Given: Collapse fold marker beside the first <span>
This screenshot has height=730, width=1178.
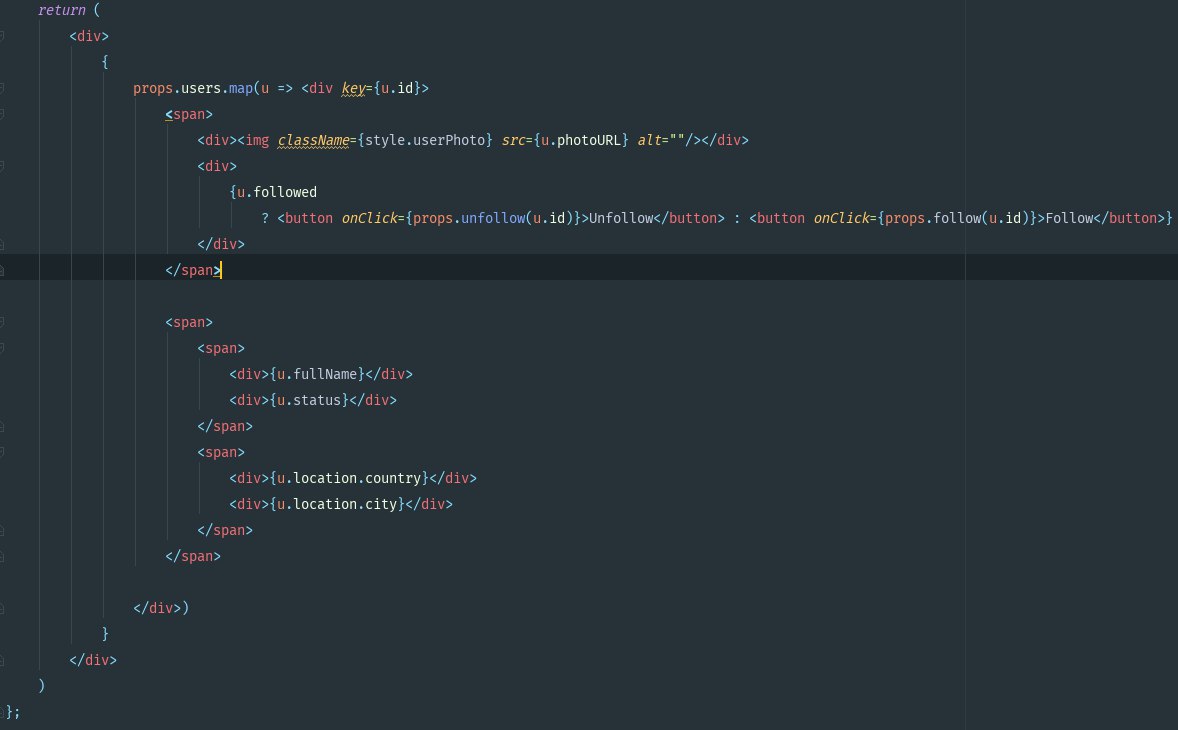Looking at the screenshot, I should click(x=2, y=115).
